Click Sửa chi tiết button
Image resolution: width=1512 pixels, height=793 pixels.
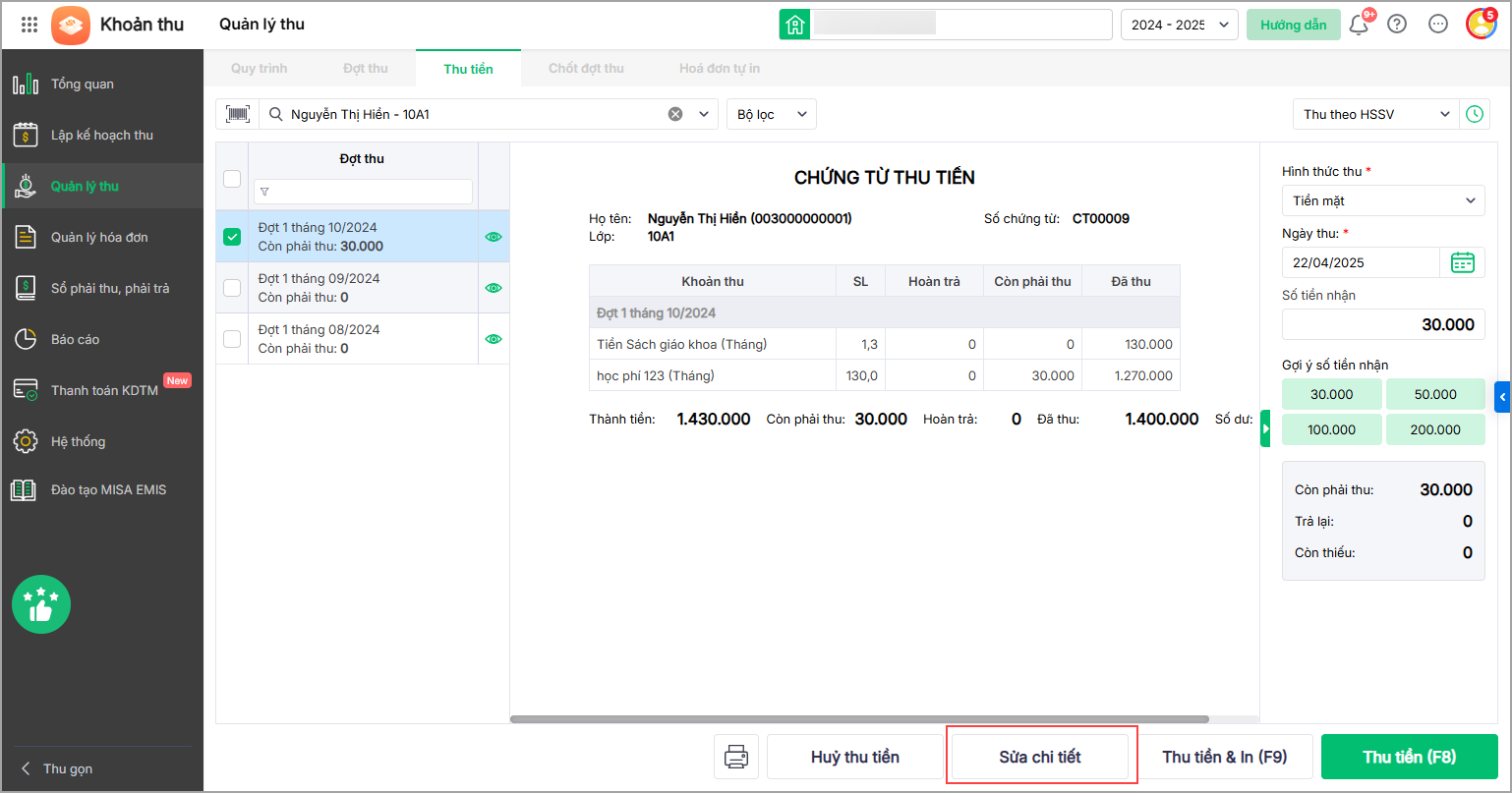click(x=1040, y=757)
